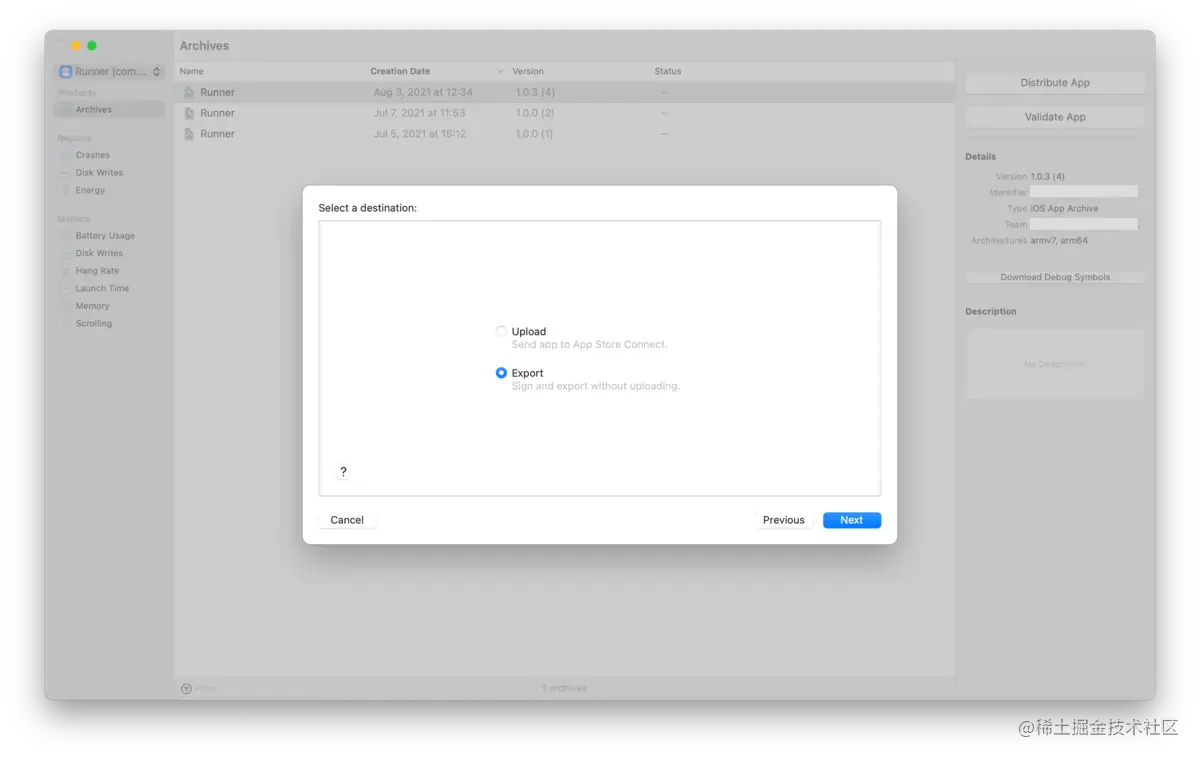Cancel the destination dialog

tap(347, 520)
